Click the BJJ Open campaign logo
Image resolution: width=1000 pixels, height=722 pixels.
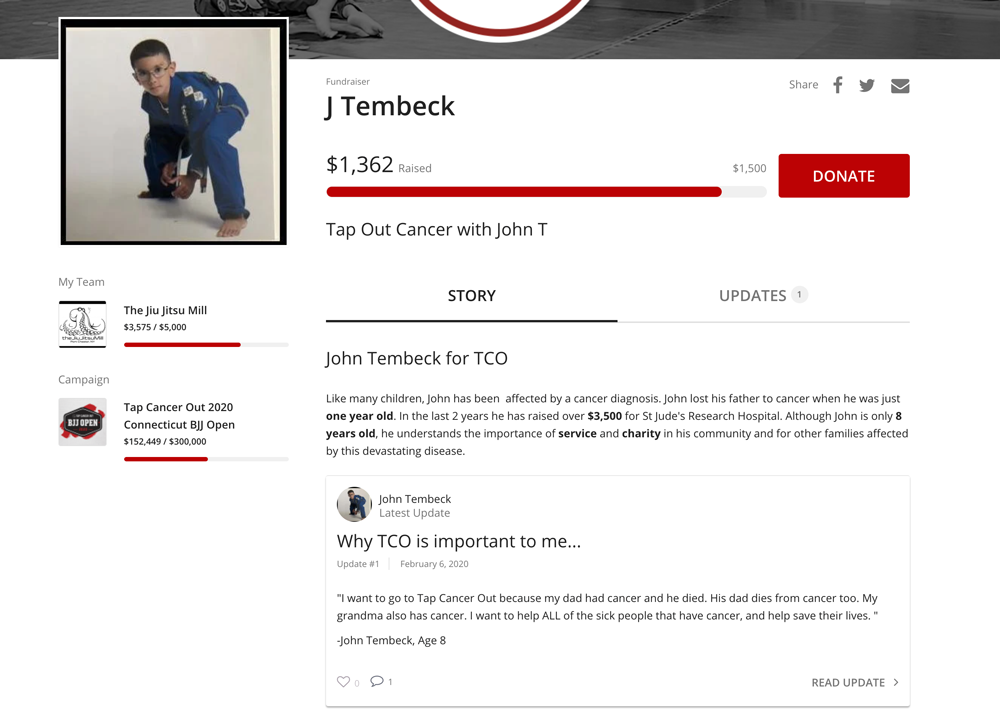(82, 422)
